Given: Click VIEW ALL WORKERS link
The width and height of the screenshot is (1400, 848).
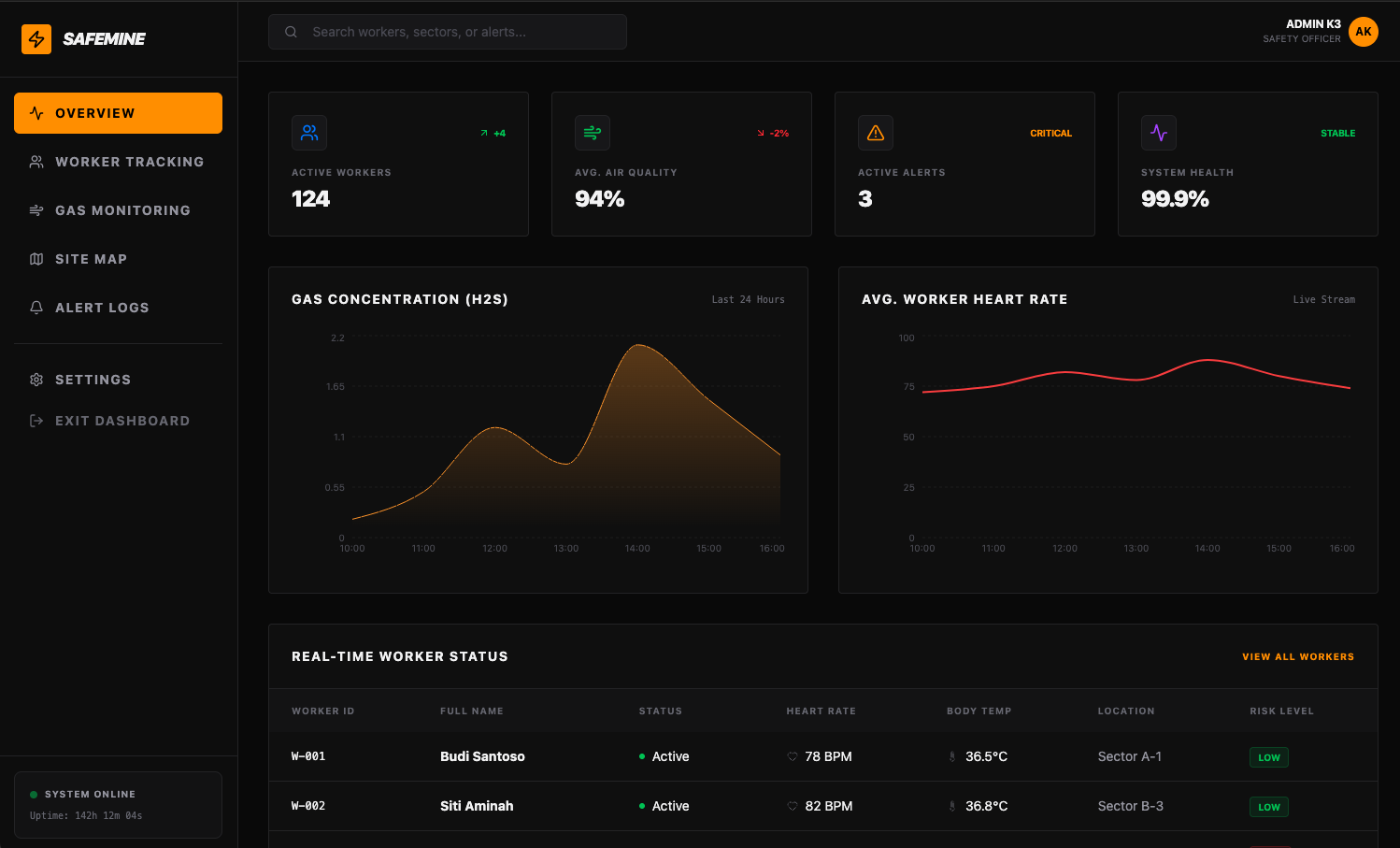Looking at the screenshot, I should click(x=1298, y=656).
